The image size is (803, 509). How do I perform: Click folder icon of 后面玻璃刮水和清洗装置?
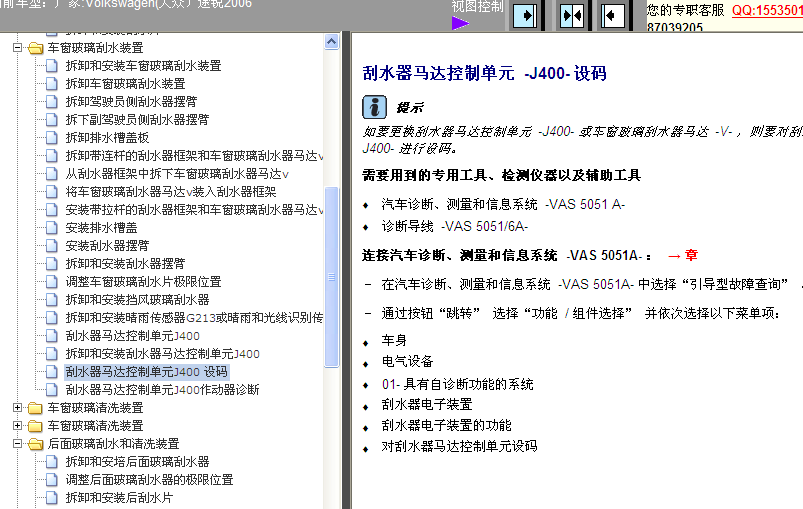pyautogui.click(x=35, y=444)
